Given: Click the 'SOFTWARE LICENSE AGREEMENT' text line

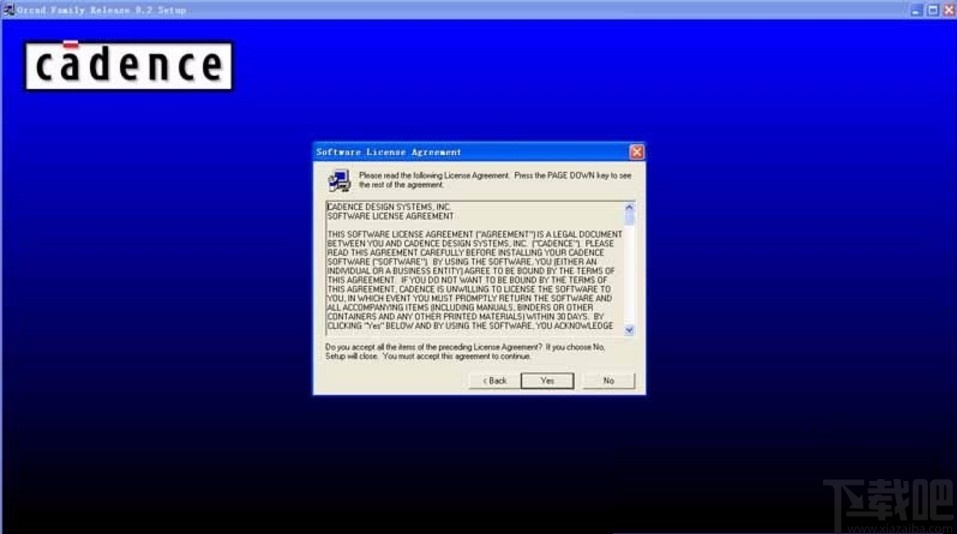Looking at the screenshot, I should 391,216.
